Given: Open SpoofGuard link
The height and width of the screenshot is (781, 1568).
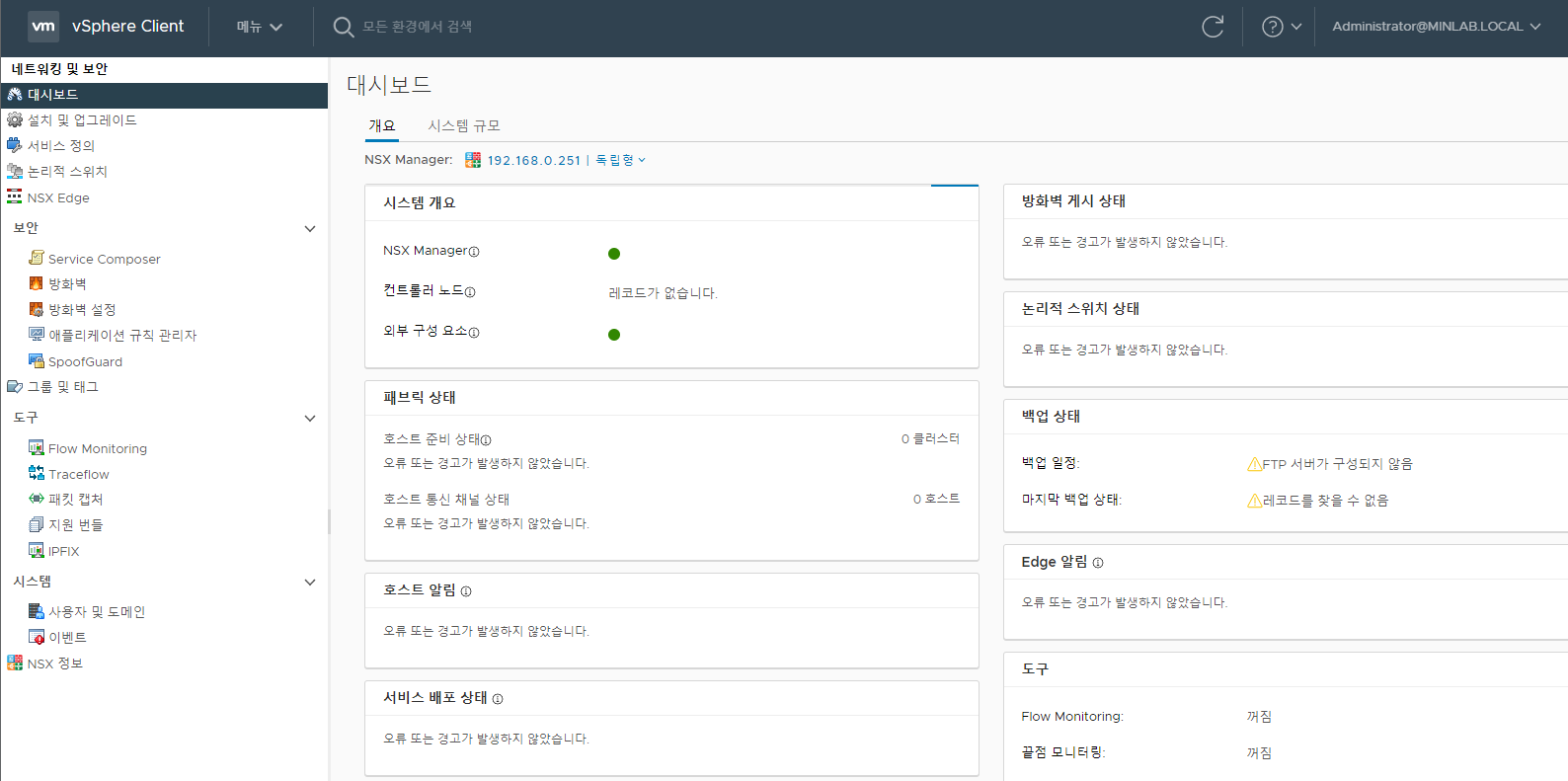Looking at the screenshot, I should [86, 361].
